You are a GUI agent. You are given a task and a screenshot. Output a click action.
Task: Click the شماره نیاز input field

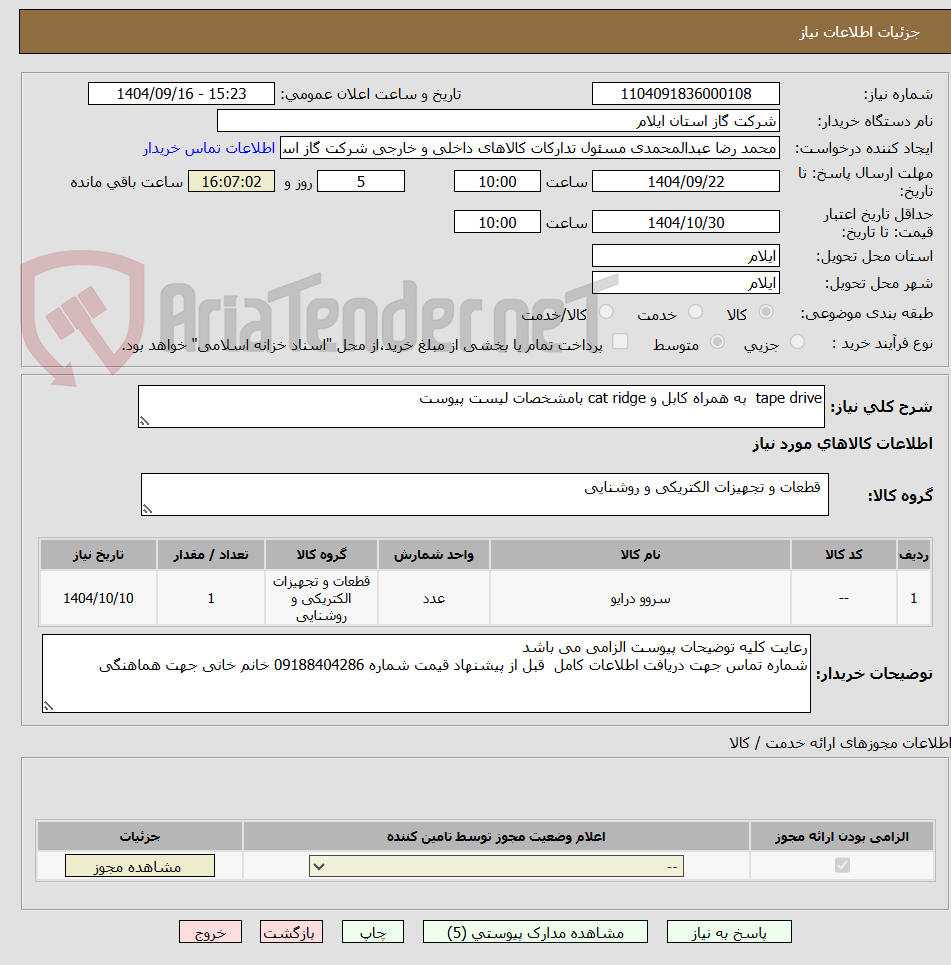tap(686, 93)
